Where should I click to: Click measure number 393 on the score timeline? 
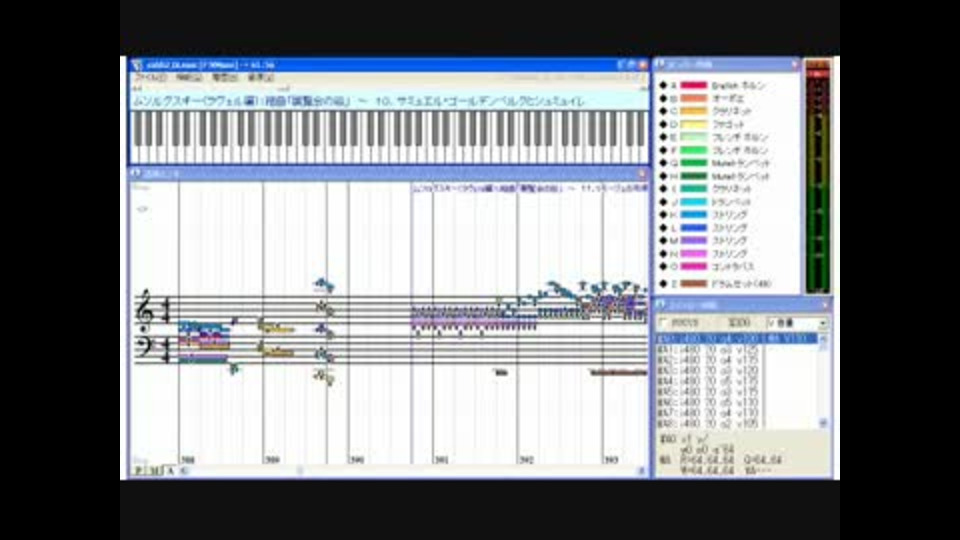(610, 459)
